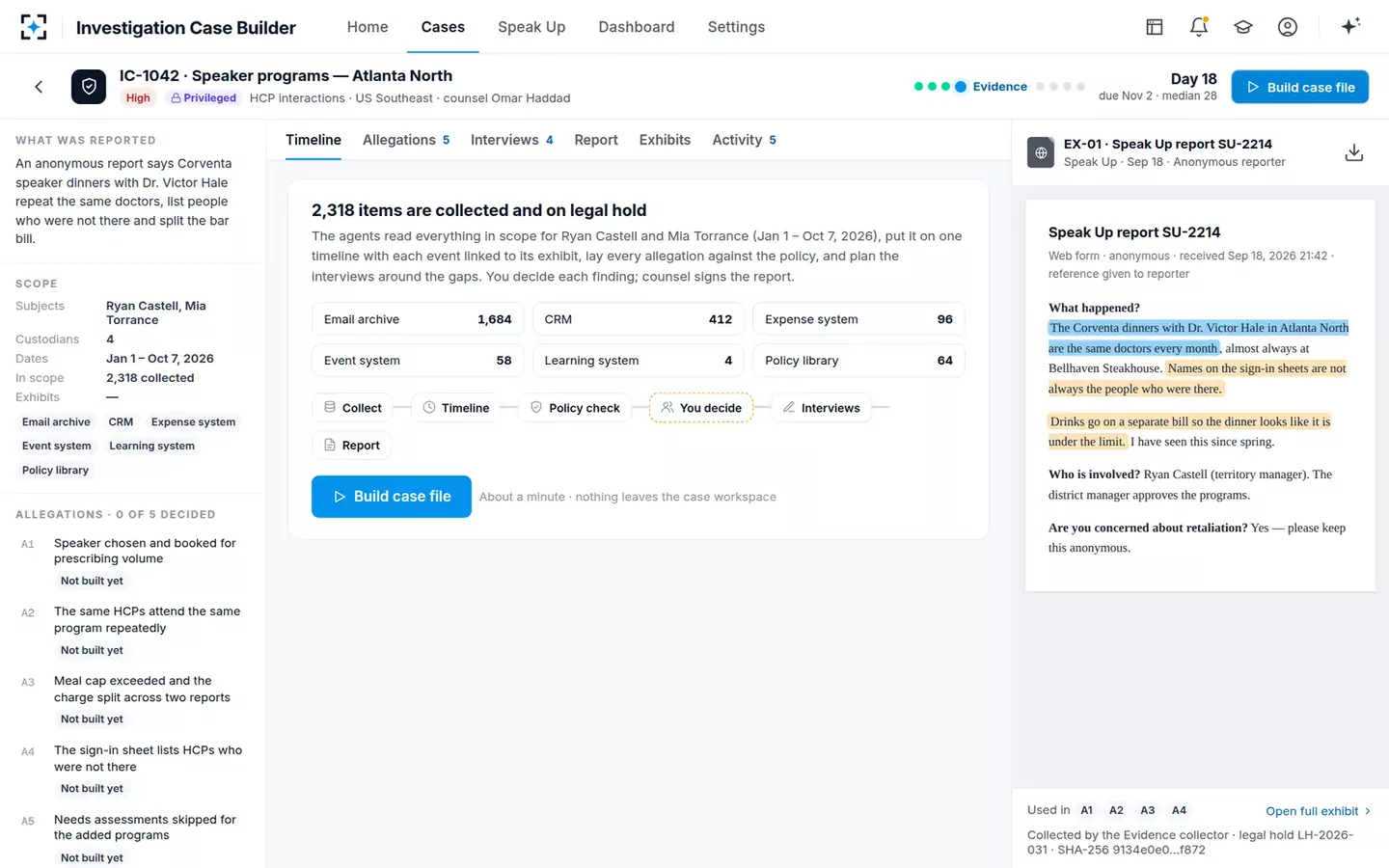
Task: Open full exhibit link
Action: (x=1318, y=811)
